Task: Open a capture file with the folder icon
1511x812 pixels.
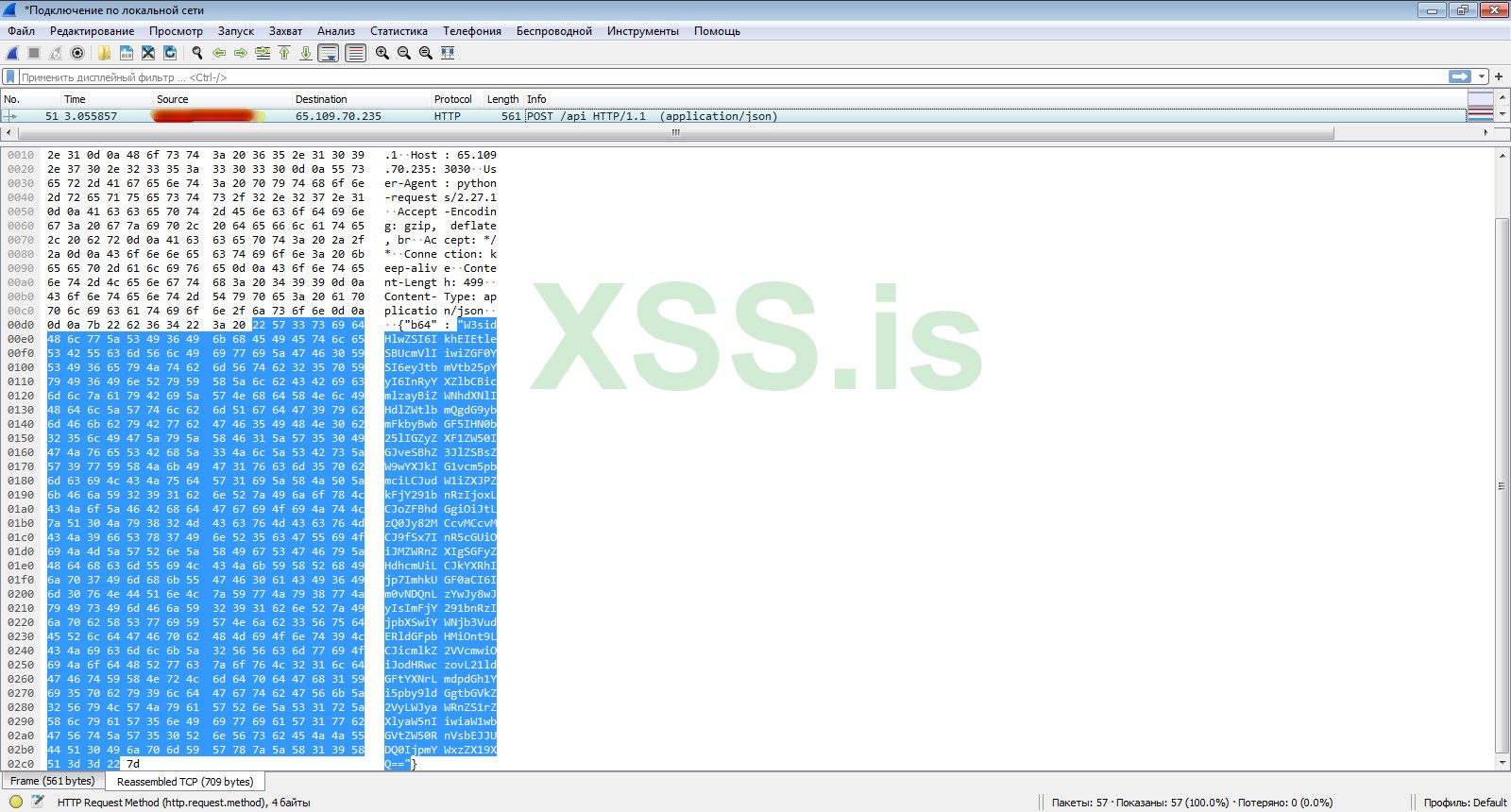Action: [x=104, y=53]
